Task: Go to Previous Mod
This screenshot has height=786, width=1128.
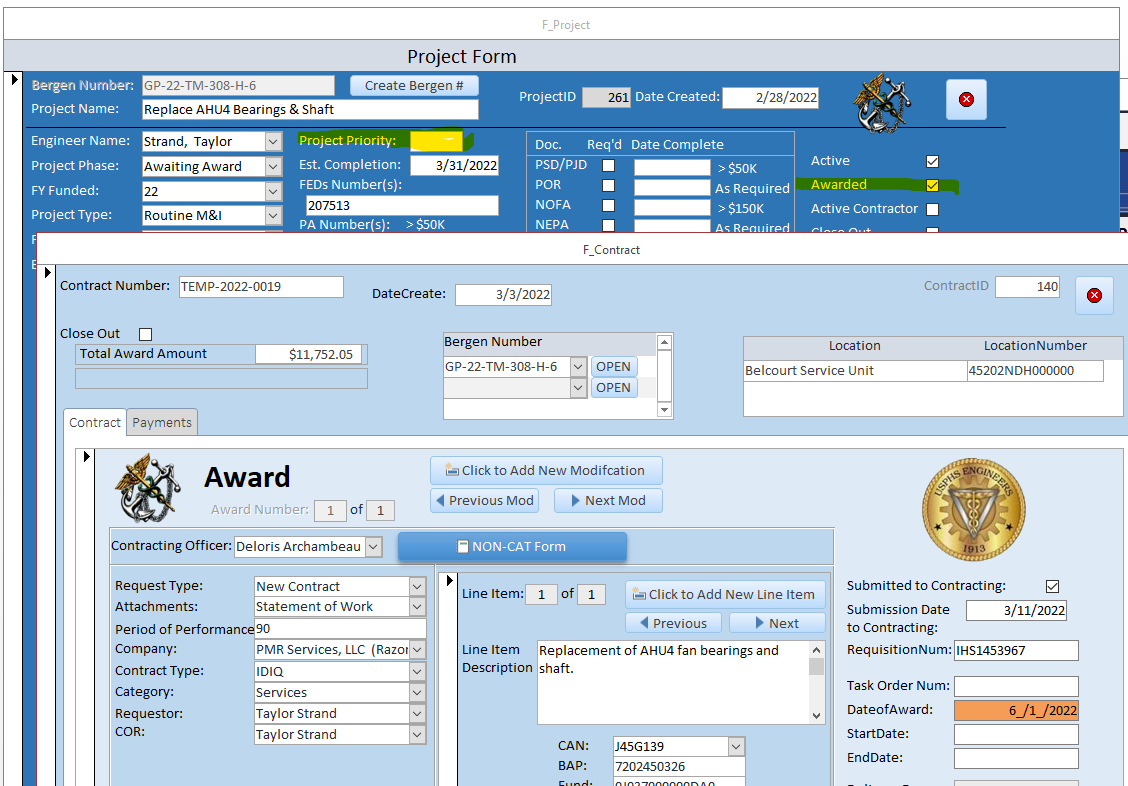Action: click(x=484, y=501)
